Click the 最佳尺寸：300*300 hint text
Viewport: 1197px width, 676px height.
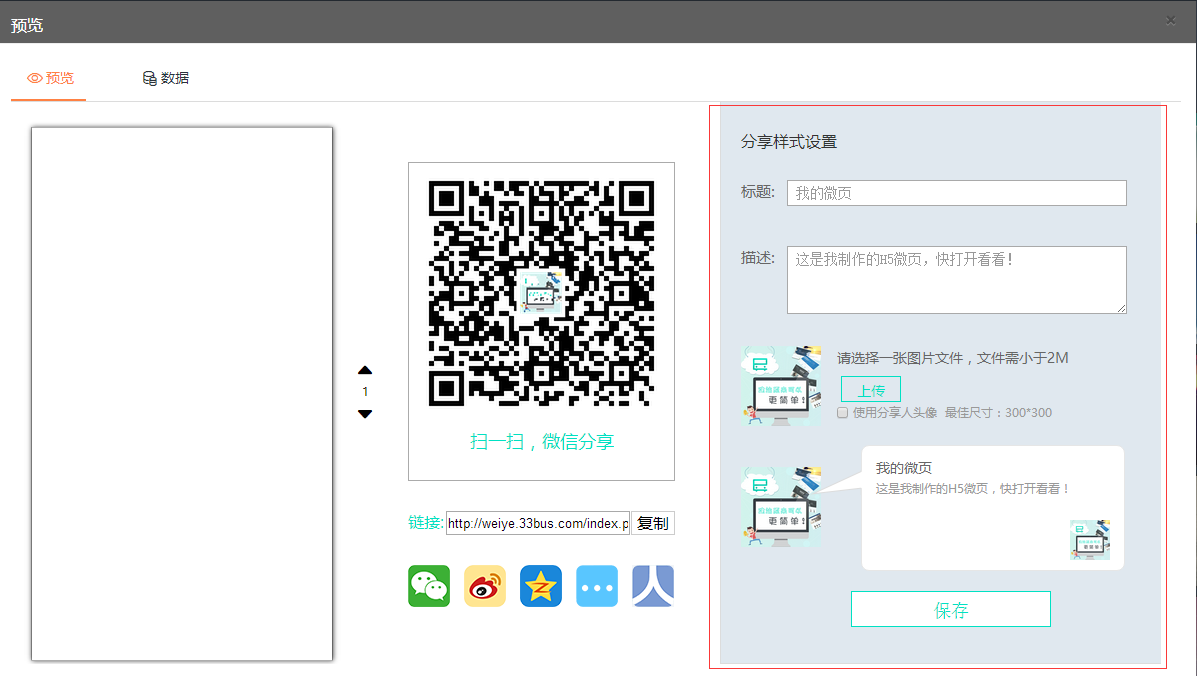pyautogui.click(x=998, y=413)
